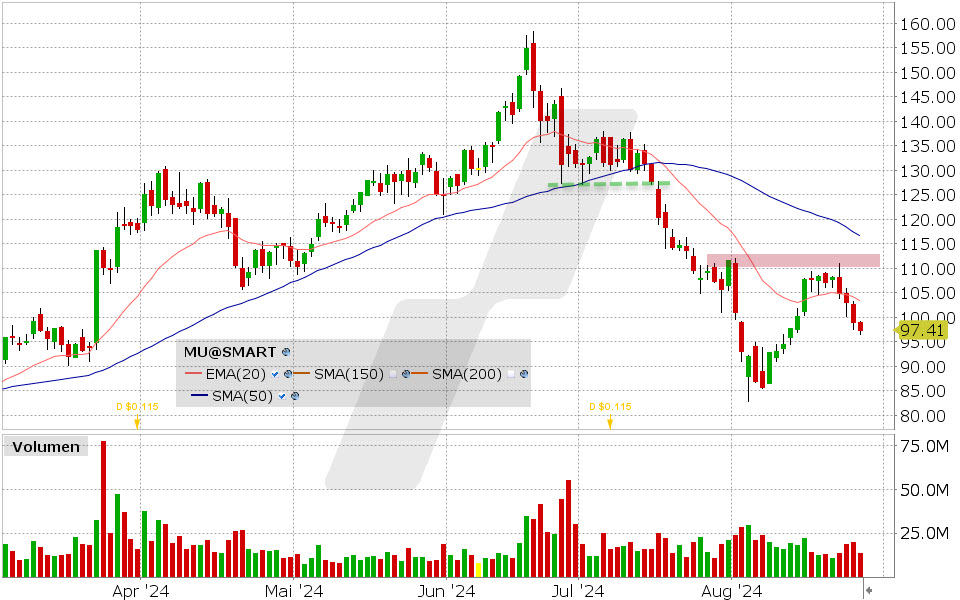Click the SMA(150) legend label

coord(349,374)
